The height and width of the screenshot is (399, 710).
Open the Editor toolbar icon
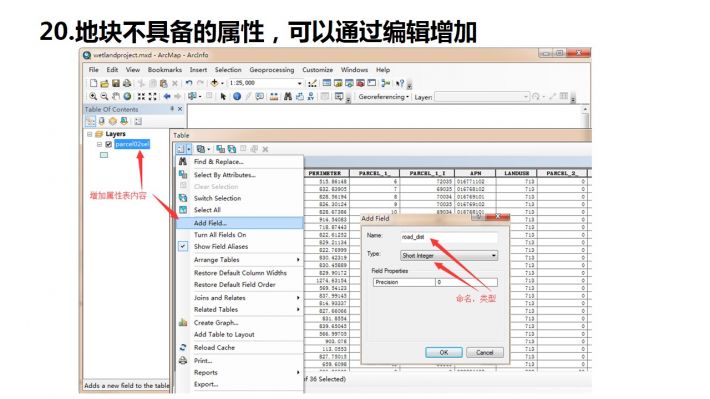click(x=312, y=83)
